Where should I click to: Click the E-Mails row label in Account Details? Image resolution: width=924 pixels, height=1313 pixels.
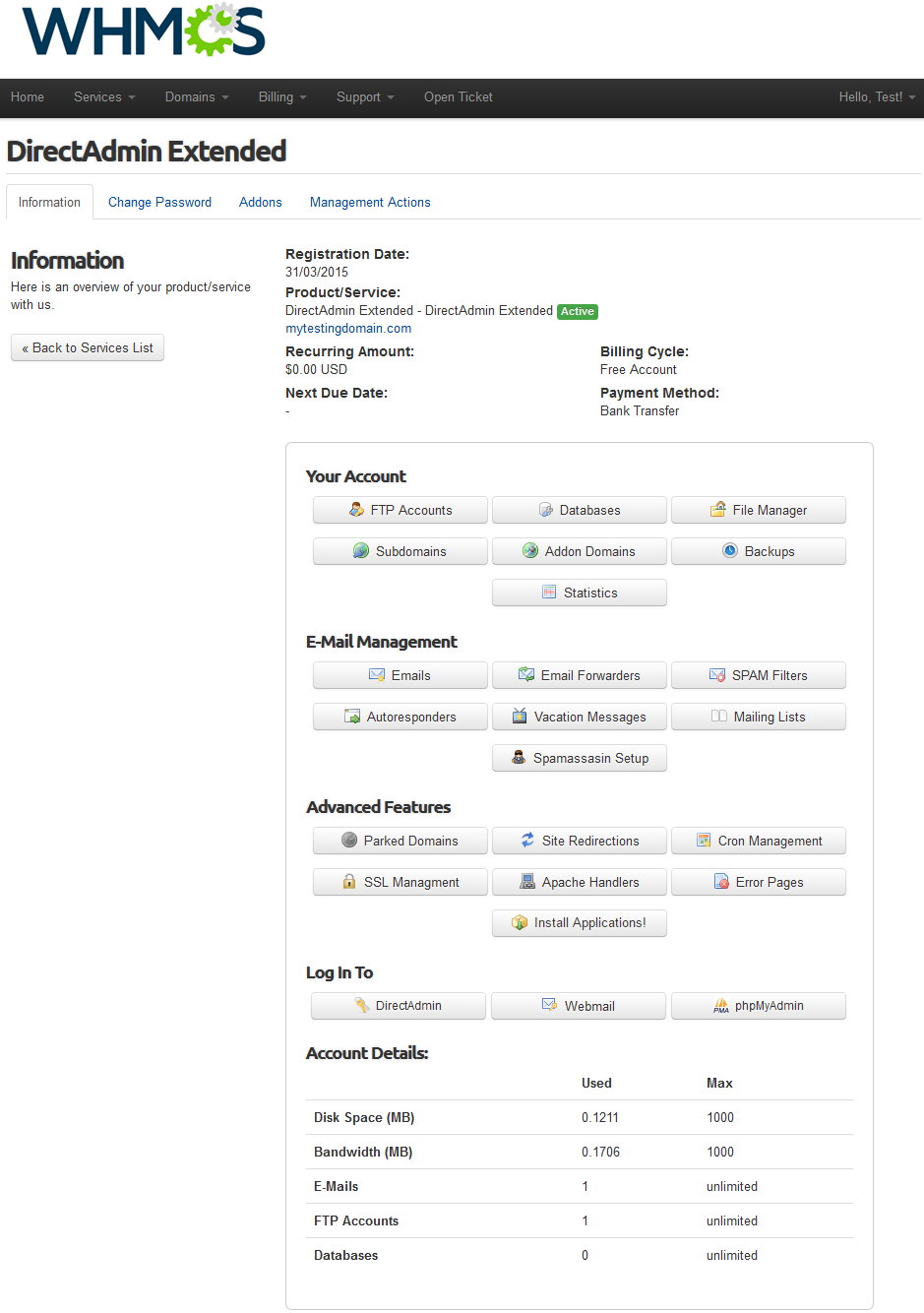pyautogui.click(x=336, y=1186)
